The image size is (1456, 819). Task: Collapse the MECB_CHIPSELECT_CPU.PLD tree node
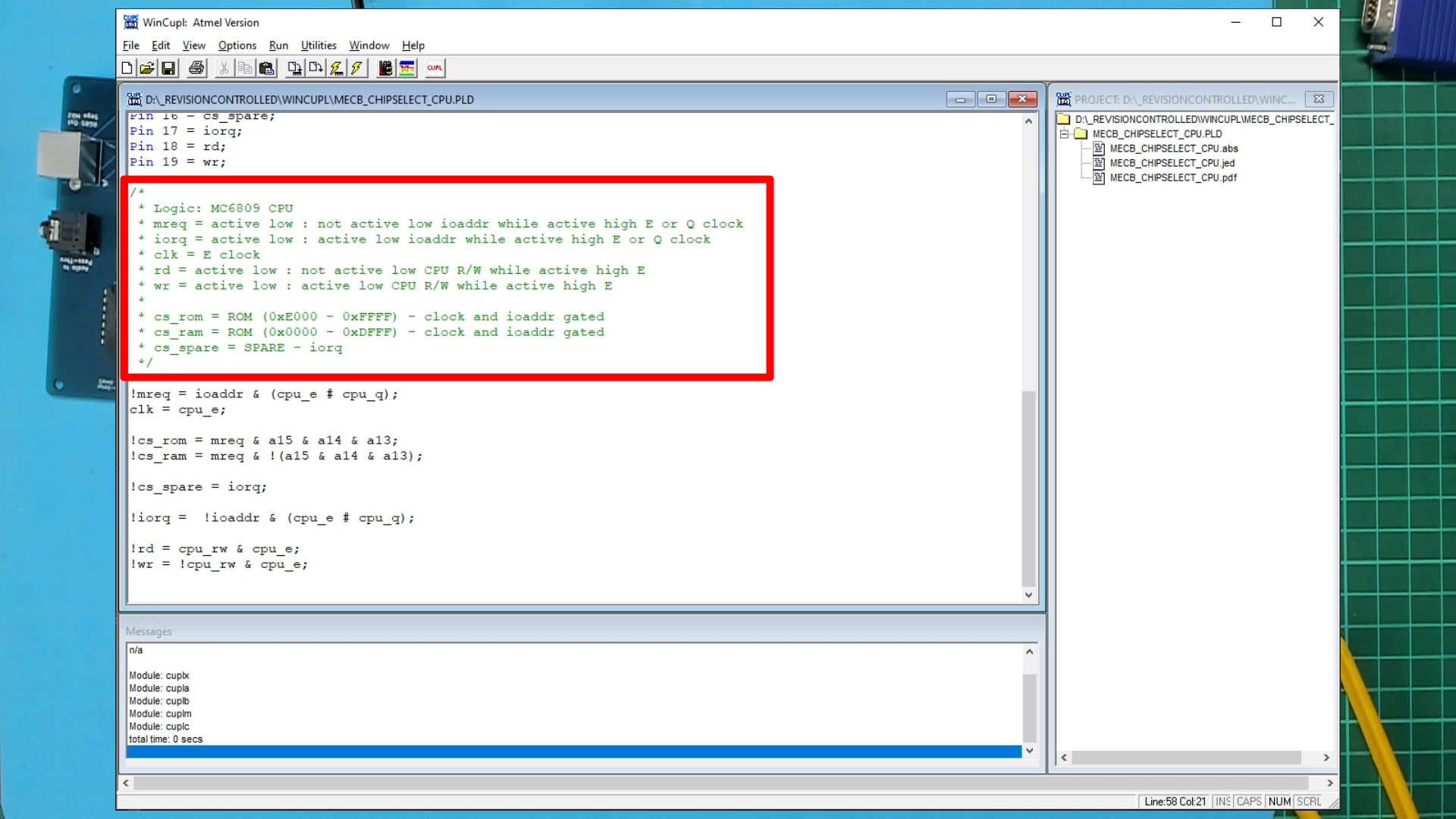point(1064,133)
